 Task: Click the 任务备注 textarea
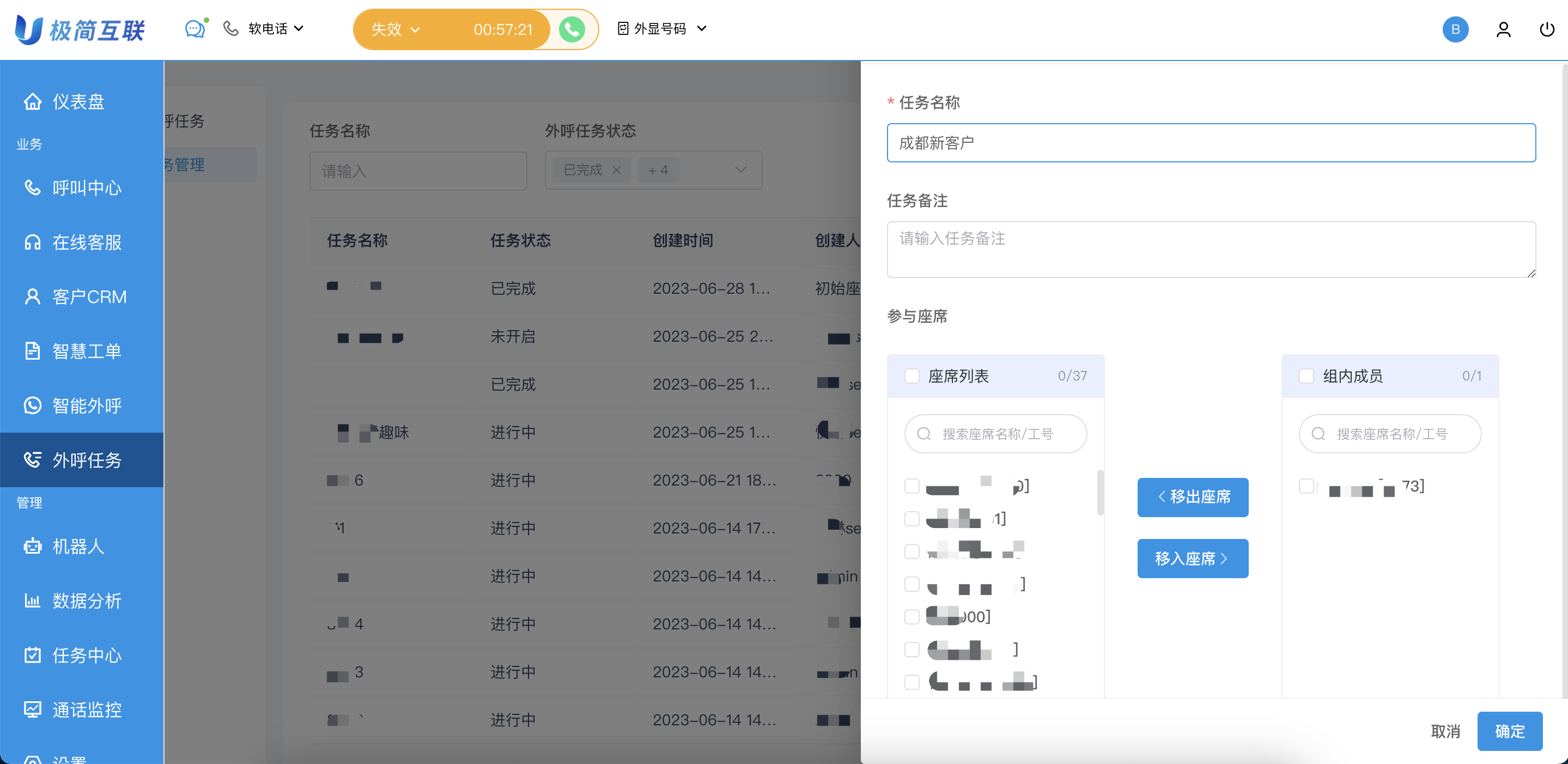pyautogui.click(x=1211, y=250)
